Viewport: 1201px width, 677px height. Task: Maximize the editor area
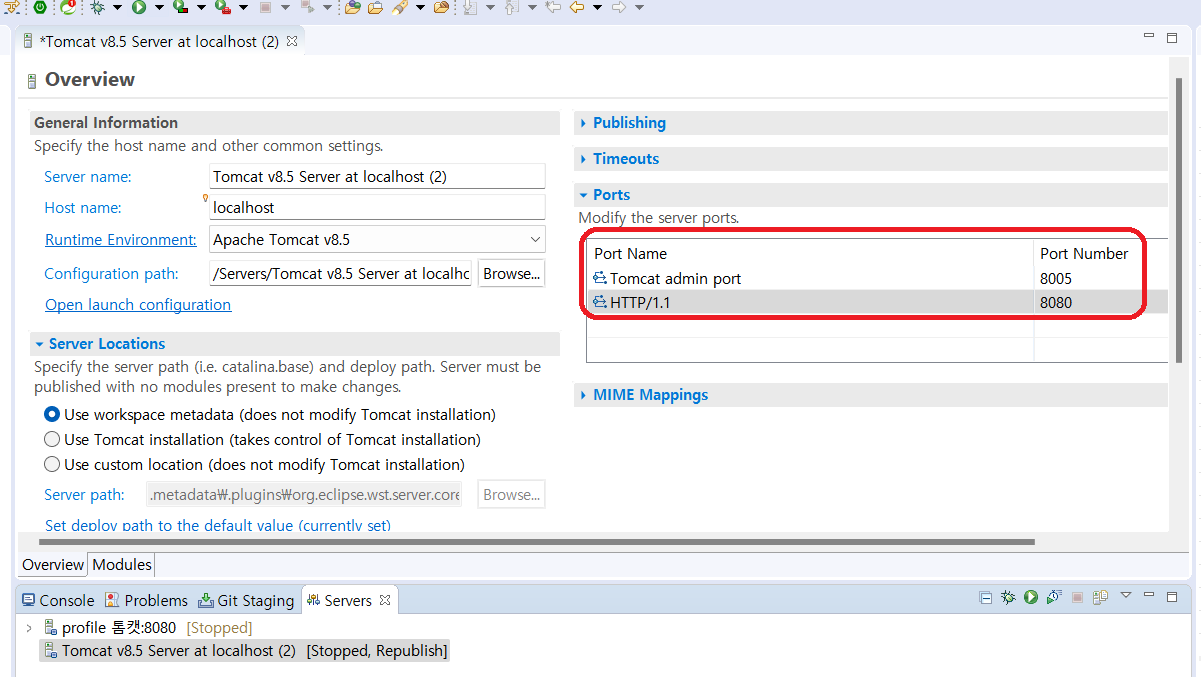pos(1172,38)
